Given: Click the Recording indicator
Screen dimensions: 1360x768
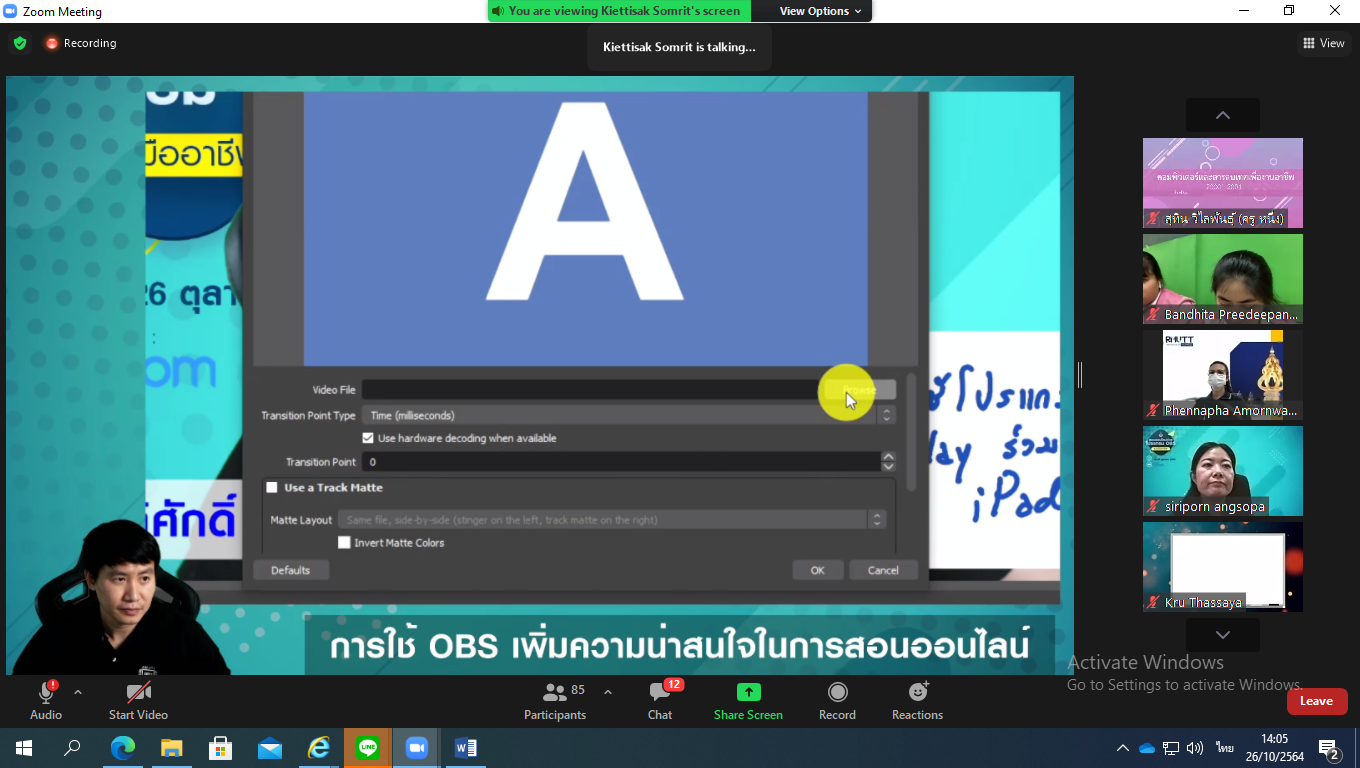Looking at the screenshot, I should (x=80, y=43).
